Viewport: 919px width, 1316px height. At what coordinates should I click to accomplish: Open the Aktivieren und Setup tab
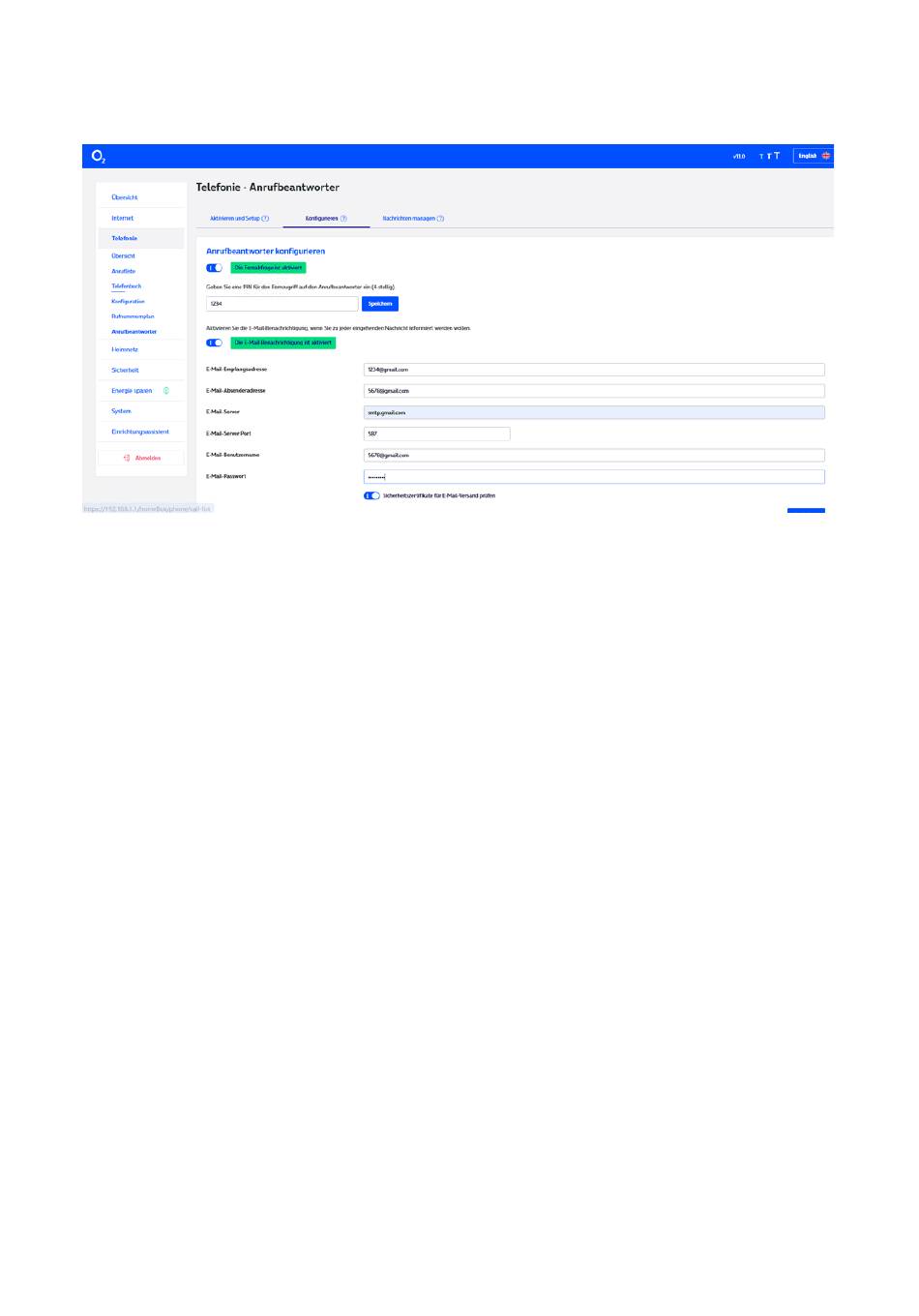(x=235, y=219)
